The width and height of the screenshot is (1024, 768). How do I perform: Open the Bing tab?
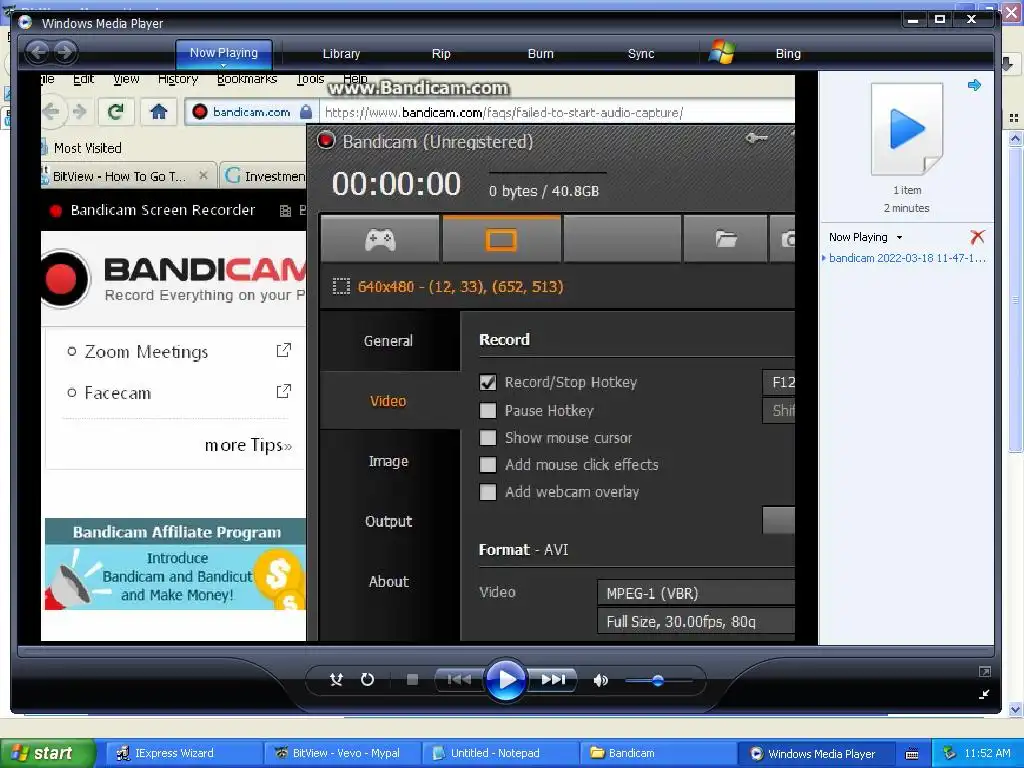788,54
